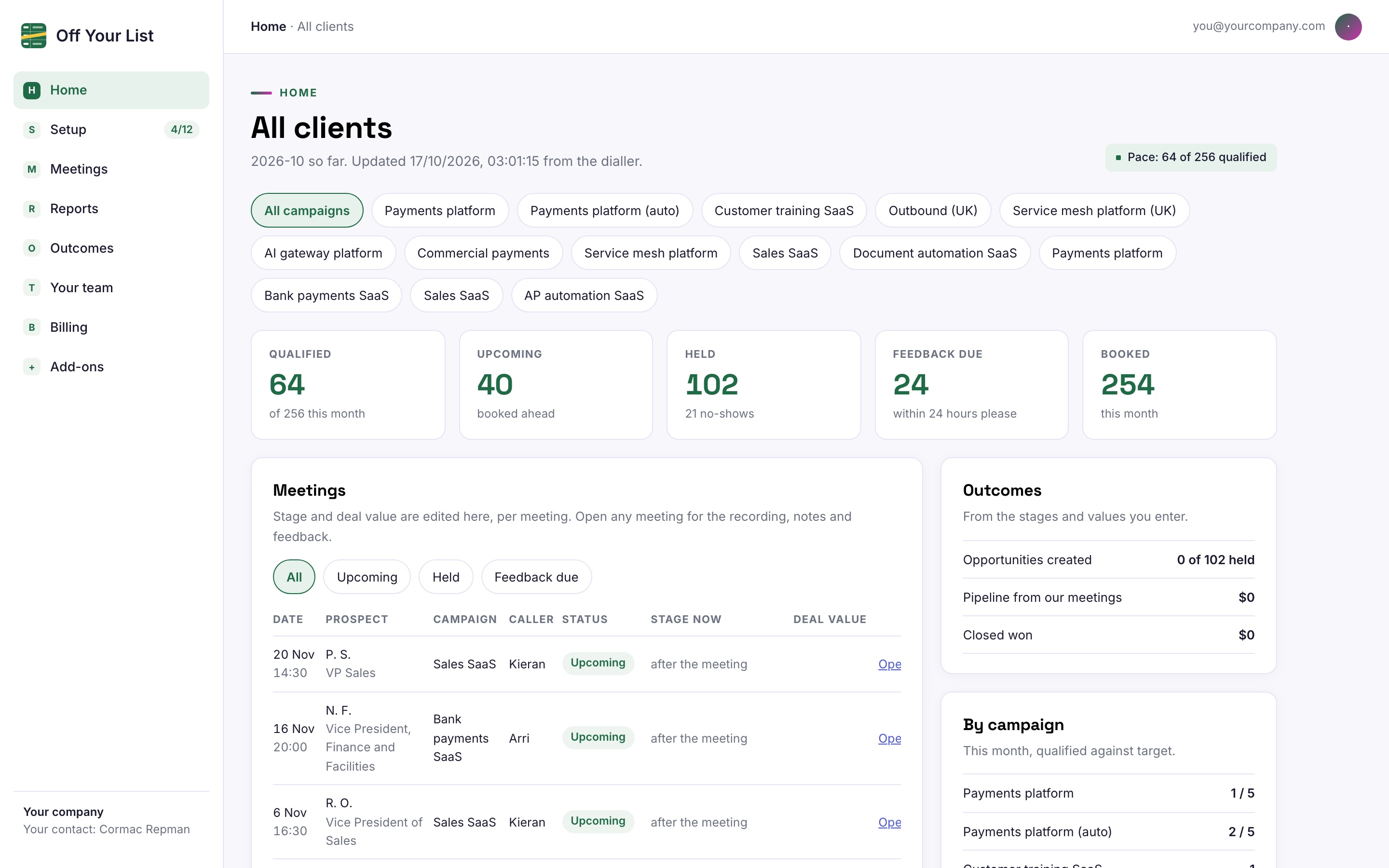Image resolution: width=1389 pixels, height=868 pixels.
Task: Filter by Document automation SaaS campaign
Action: tap(935, 253)
